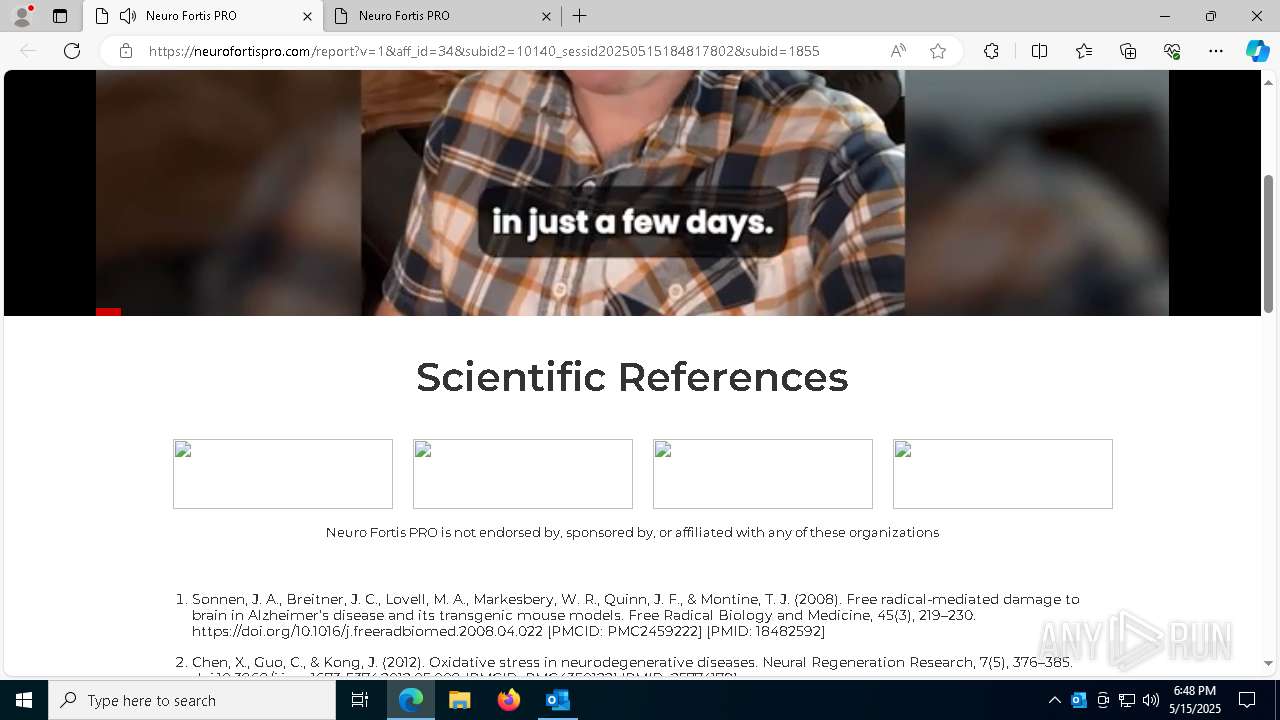This screenshot has height=720, width=1280.
Task: Open the Extensions puzzle icon
Action: pyautogui.click(x=991, y=51)
